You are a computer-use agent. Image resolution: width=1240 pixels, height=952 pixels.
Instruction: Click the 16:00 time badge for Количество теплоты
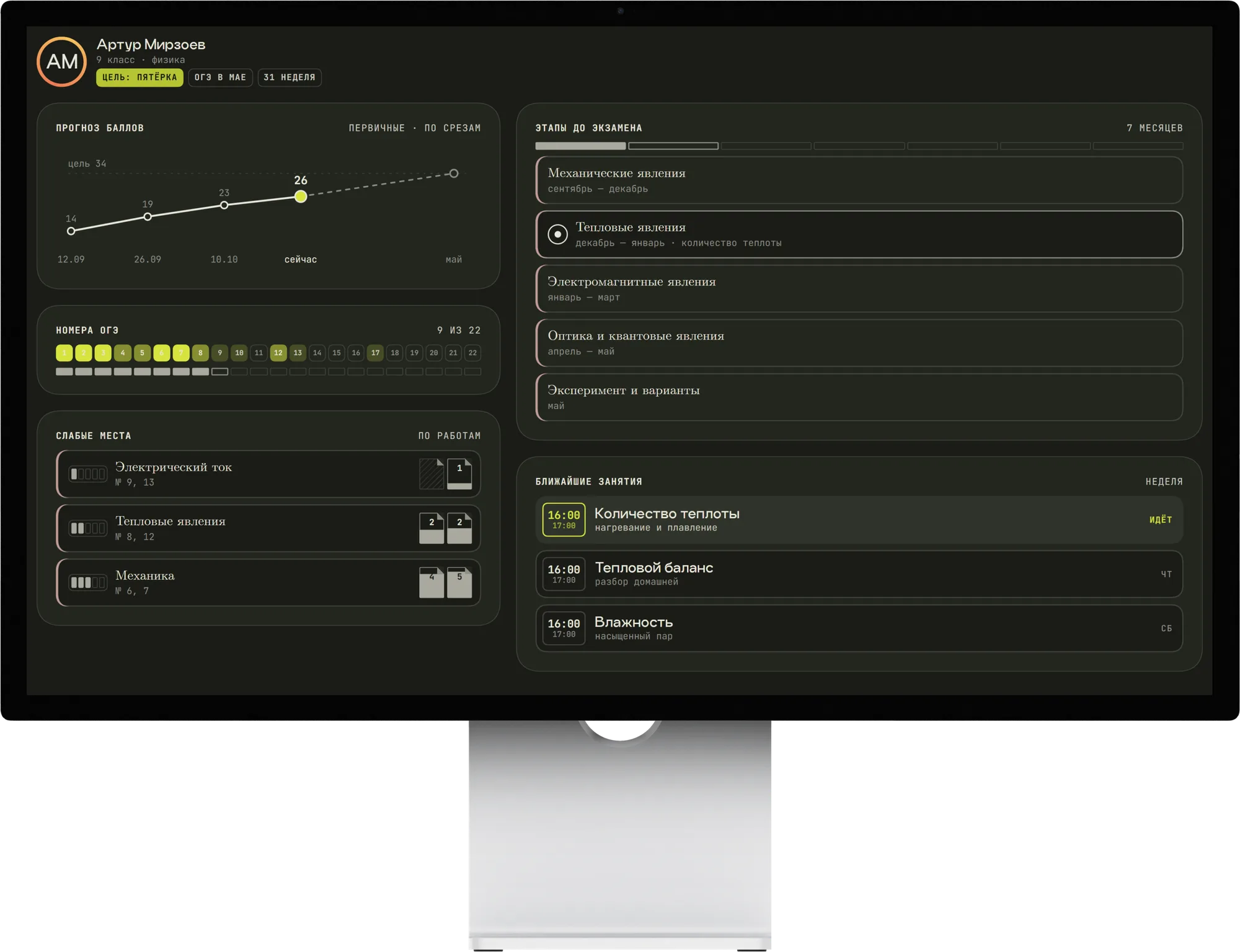564,519
